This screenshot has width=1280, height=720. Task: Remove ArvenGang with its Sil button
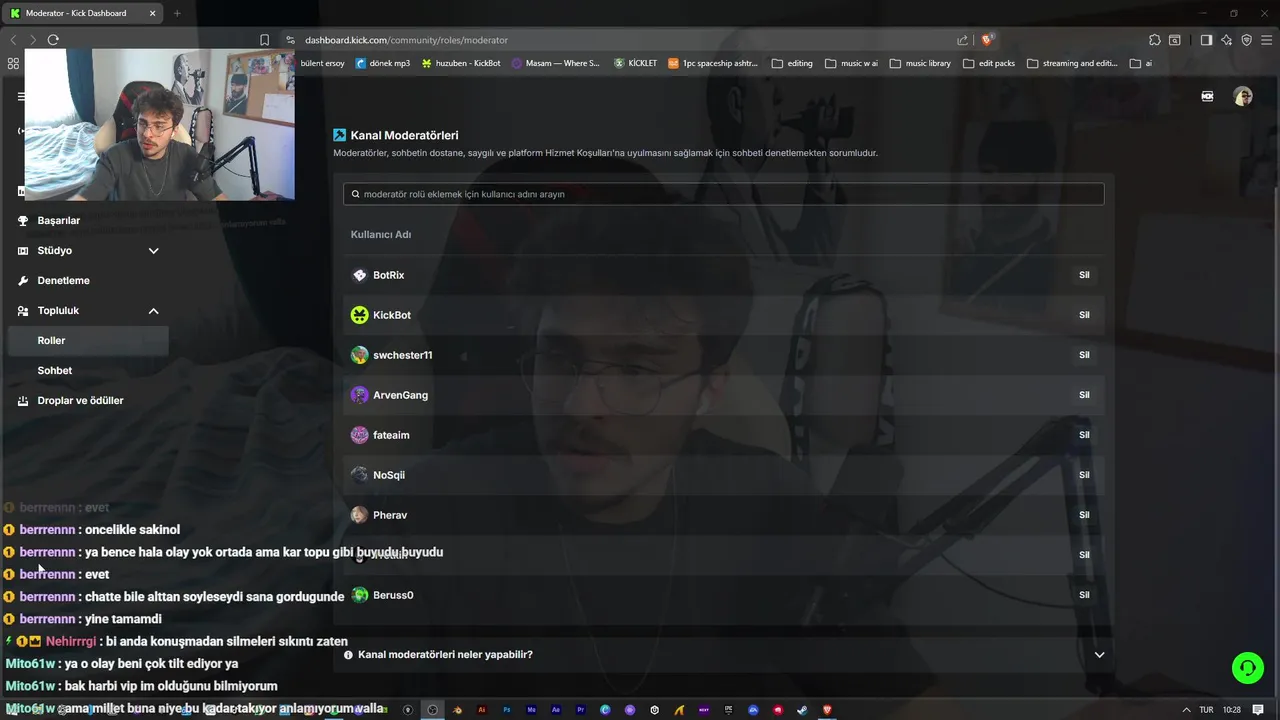1084,395
